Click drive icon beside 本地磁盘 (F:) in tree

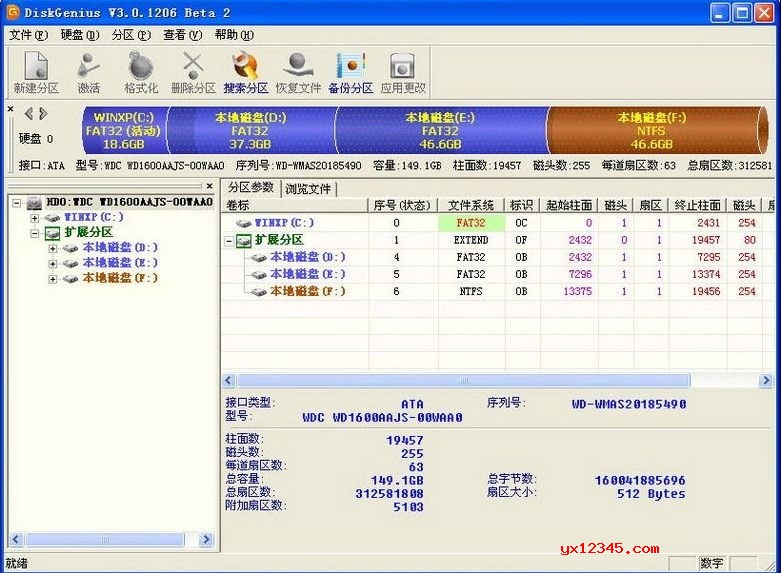coord(70,279)
